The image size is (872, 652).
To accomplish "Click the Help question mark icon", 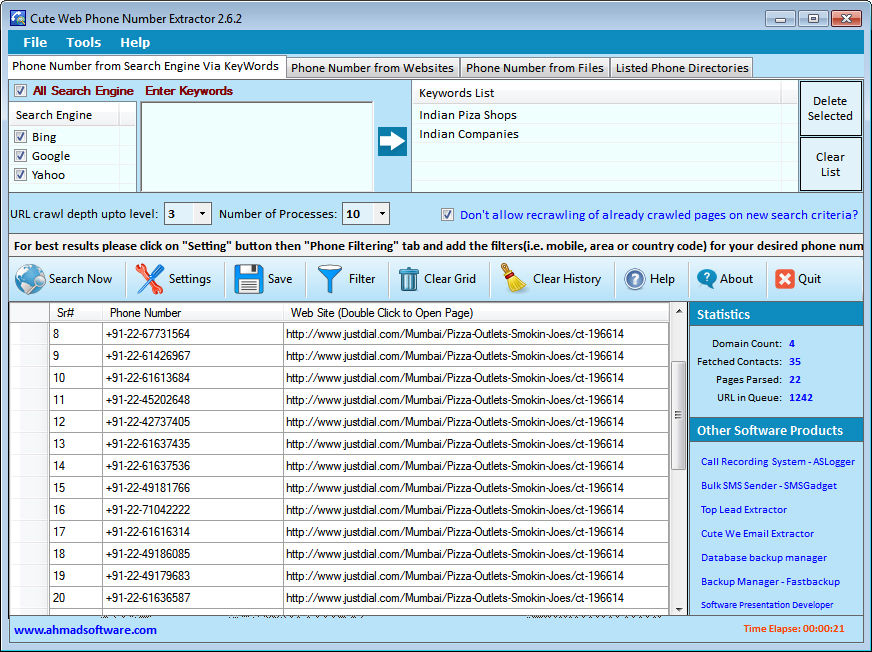I will click(x=635, y=279).
